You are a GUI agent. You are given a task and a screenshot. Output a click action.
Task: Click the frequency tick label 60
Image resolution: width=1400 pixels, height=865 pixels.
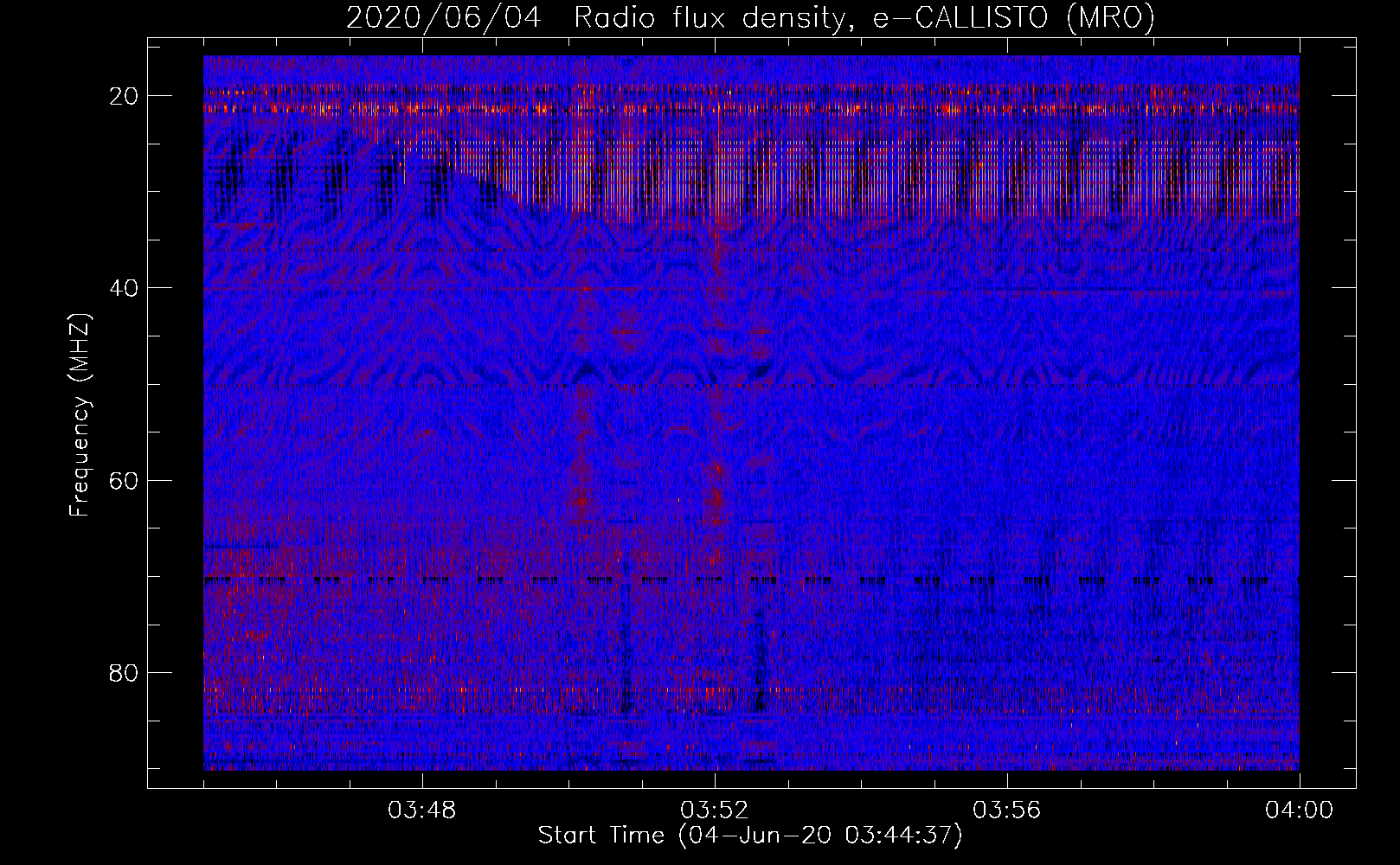125,480
